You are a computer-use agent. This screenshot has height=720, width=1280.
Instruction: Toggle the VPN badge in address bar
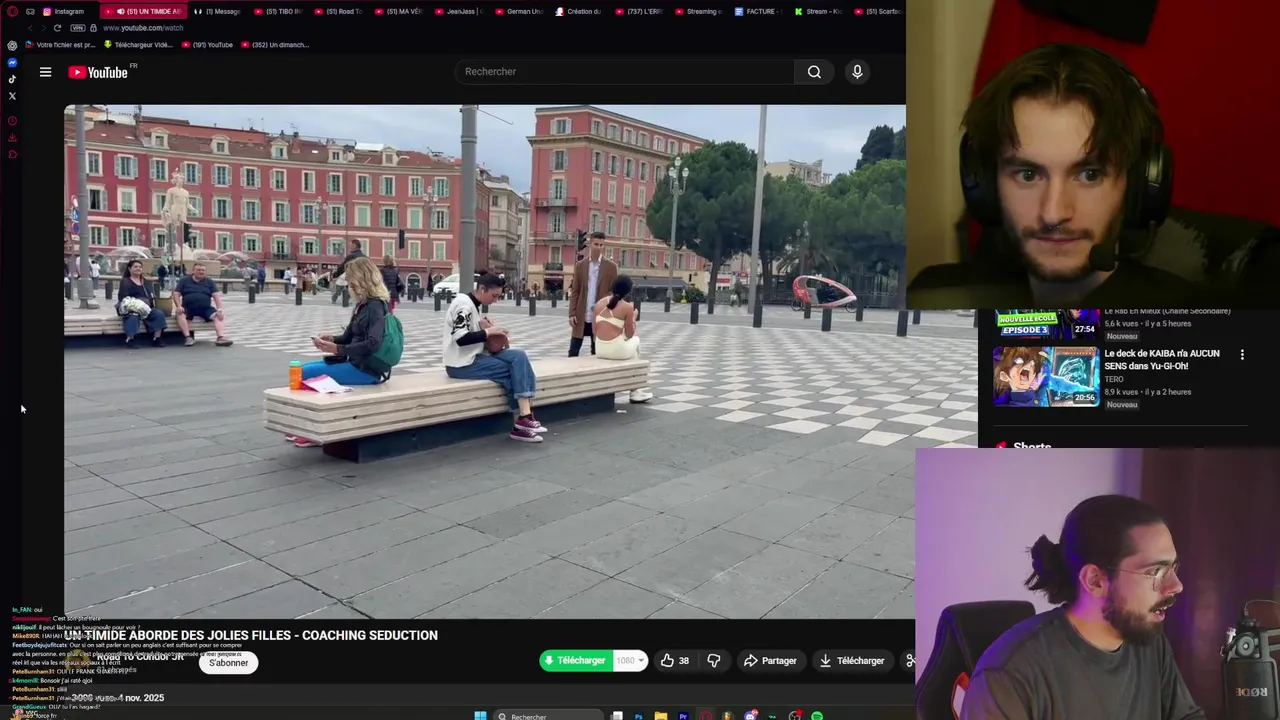coord(77,28)
